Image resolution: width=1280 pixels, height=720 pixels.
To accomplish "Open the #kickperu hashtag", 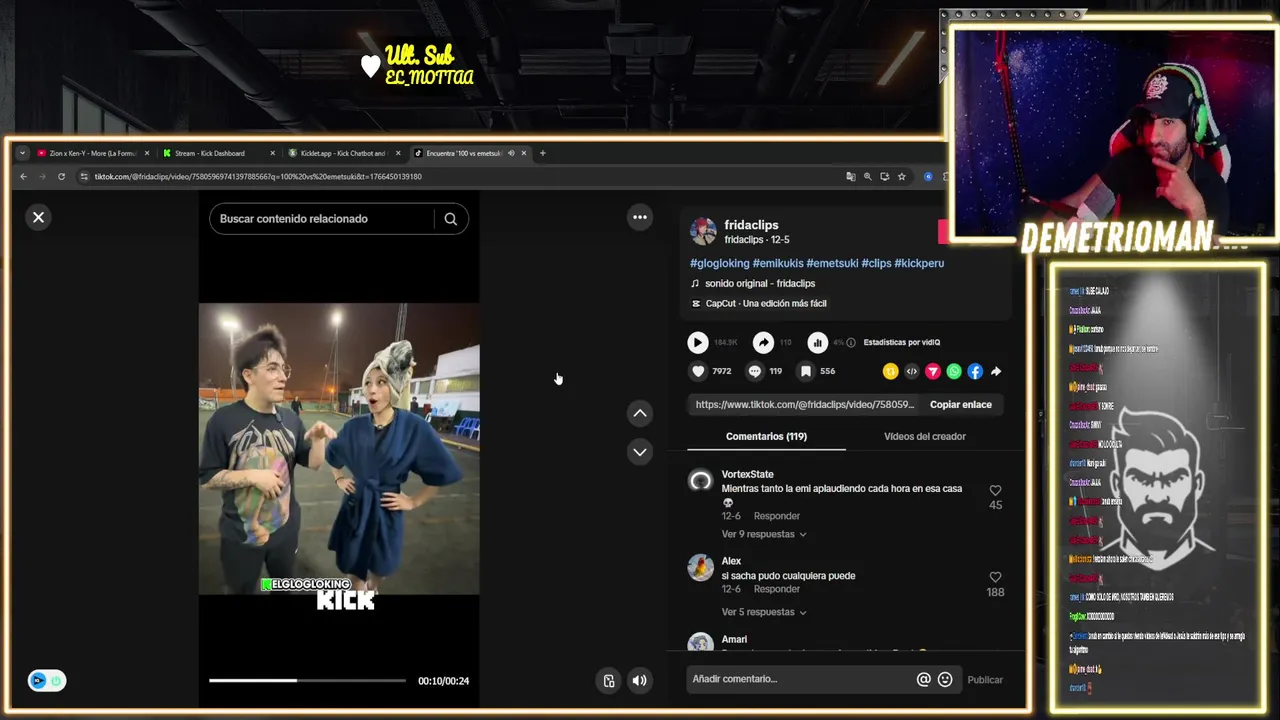I will coord(919,263).
